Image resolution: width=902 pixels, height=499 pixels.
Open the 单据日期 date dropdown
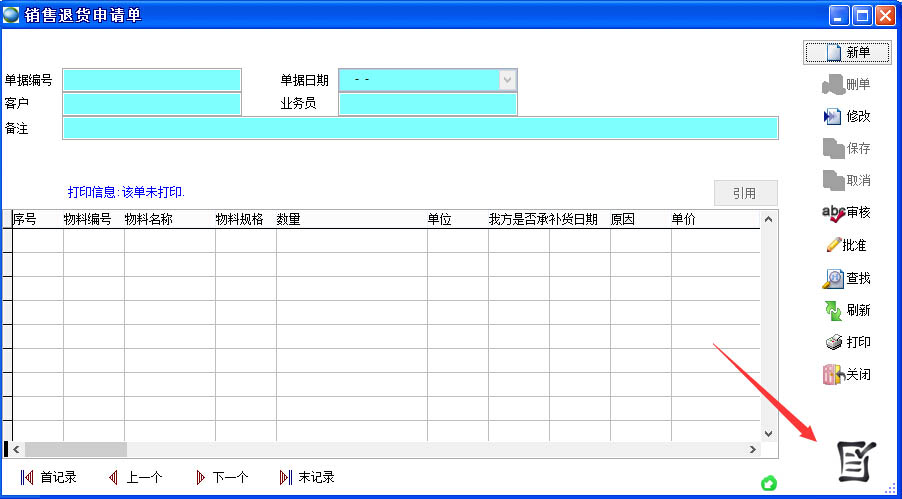tap(507, 80)
